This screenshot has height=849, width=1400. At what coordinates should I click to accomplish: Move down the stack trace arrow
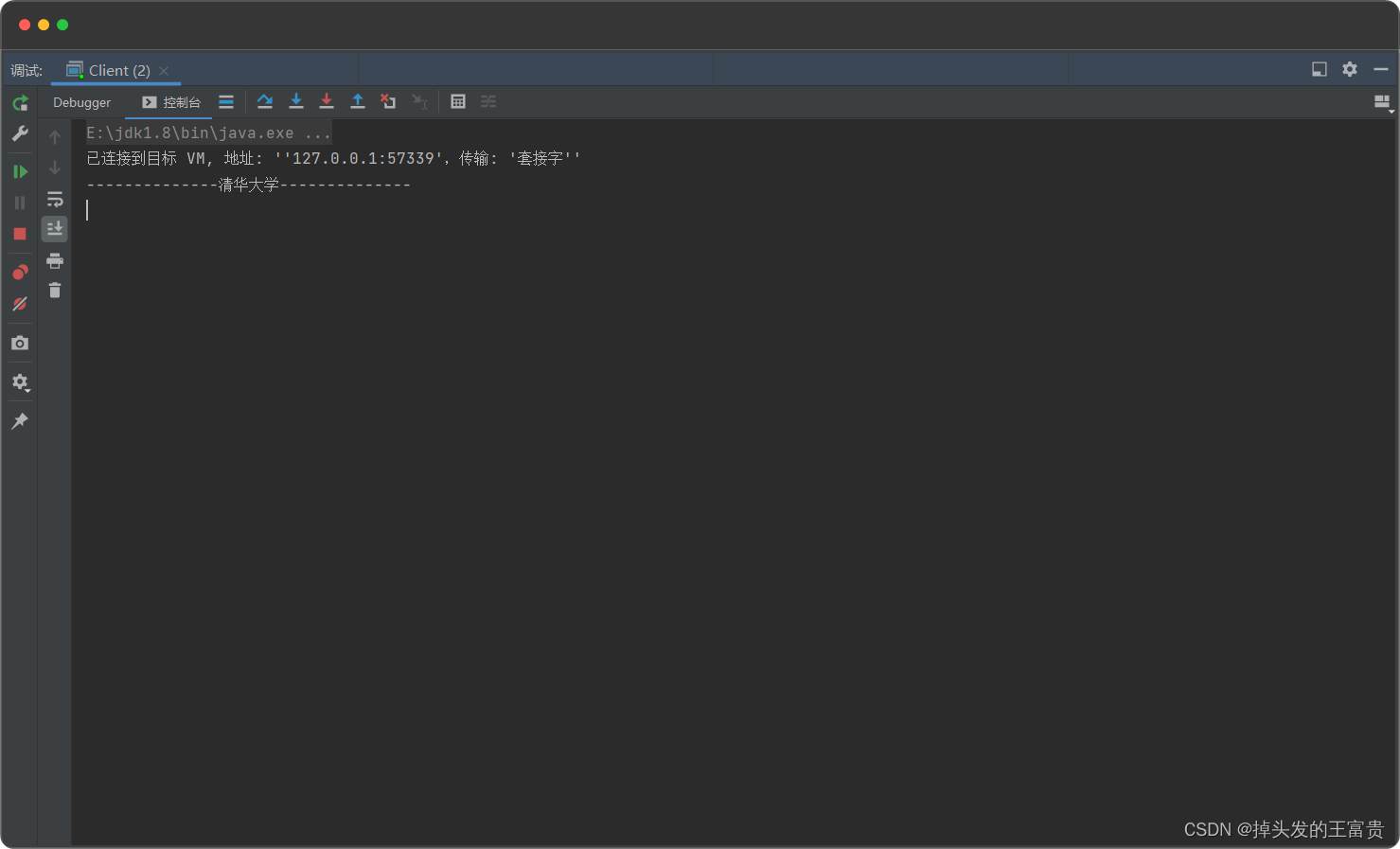click(55, 168)
